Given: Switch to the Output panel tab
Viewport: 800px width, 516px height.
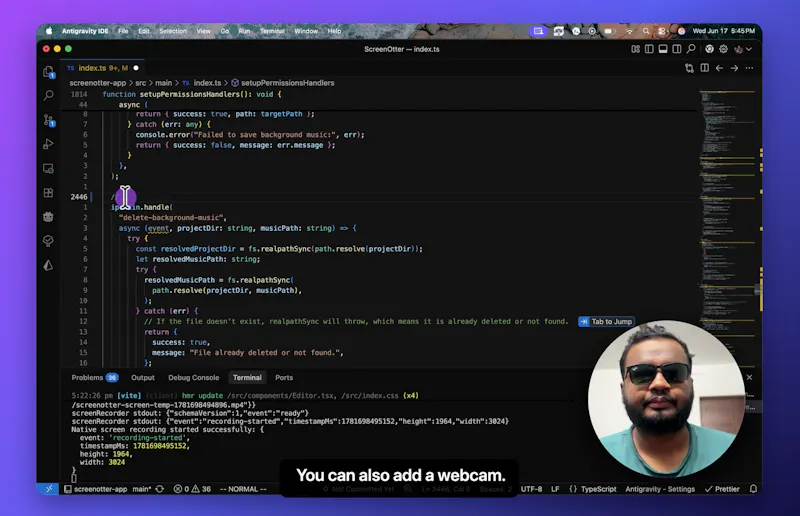Looking at the screenshot, I should tap(143, 378).
